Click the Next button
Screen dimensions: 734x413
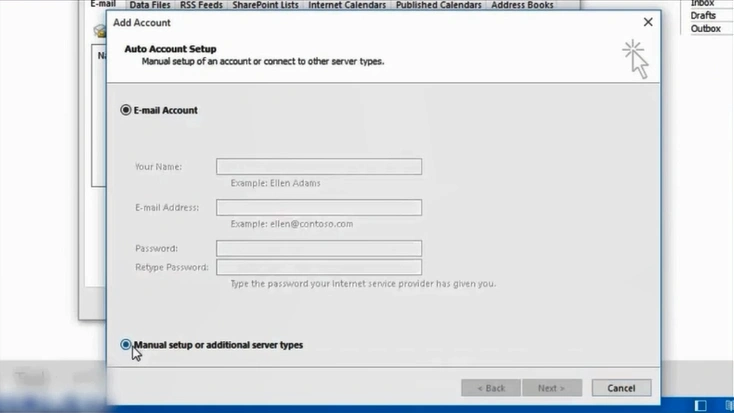(x=551, y=388)
